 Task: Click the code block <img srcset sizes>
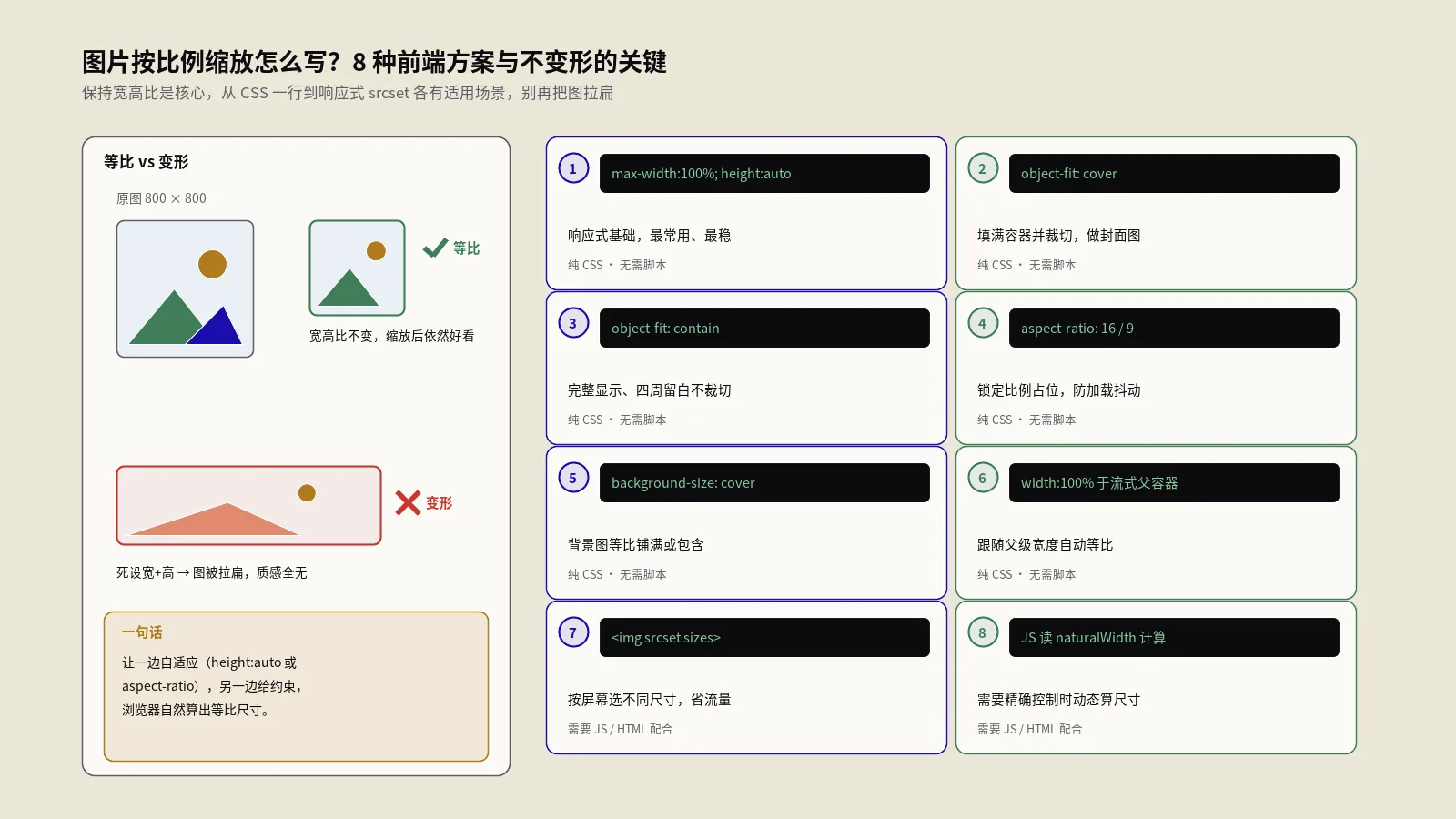coord(764,637)
